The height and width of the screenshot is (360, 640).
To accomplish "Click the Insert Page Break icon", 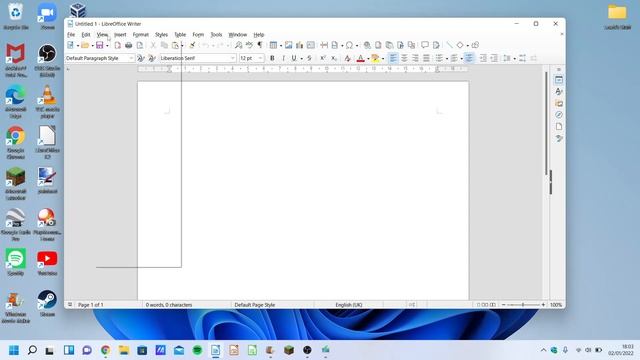I will [x=324, y=45].
